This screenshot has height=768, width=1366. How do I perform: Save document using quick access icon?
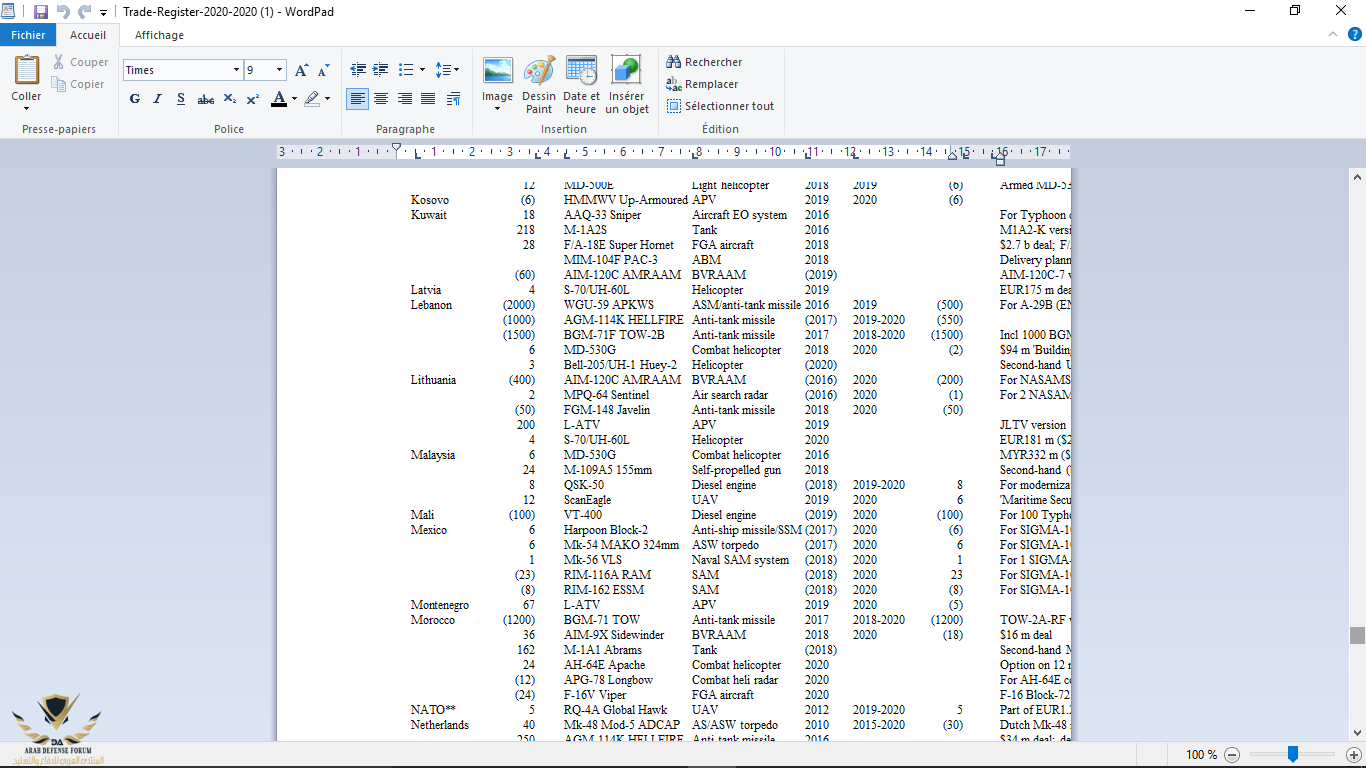(x=41, y=12)
